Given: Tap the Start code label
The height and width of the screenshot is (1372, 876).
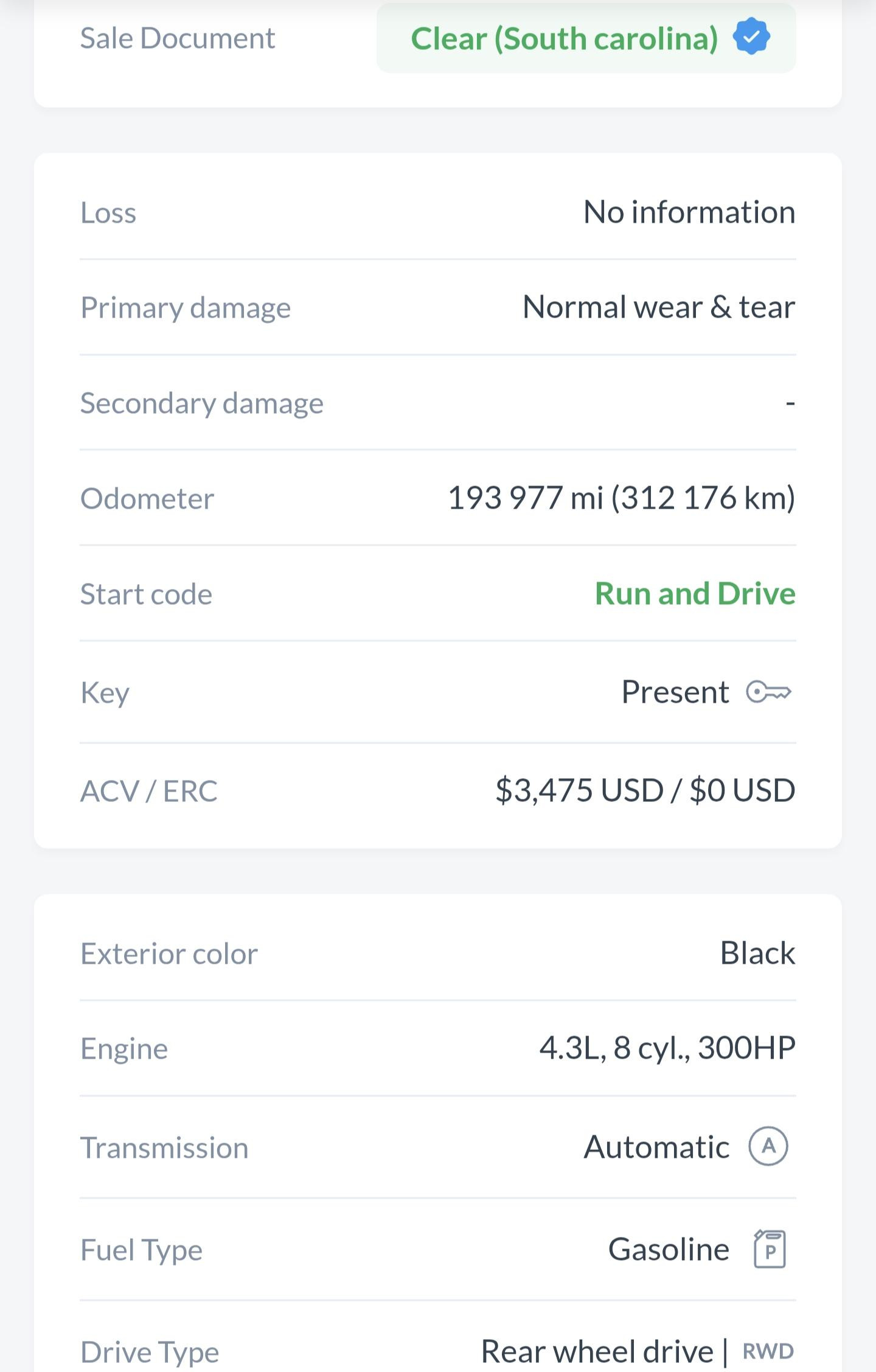Looking at the screenshot, I should click(x=146, y=594).
